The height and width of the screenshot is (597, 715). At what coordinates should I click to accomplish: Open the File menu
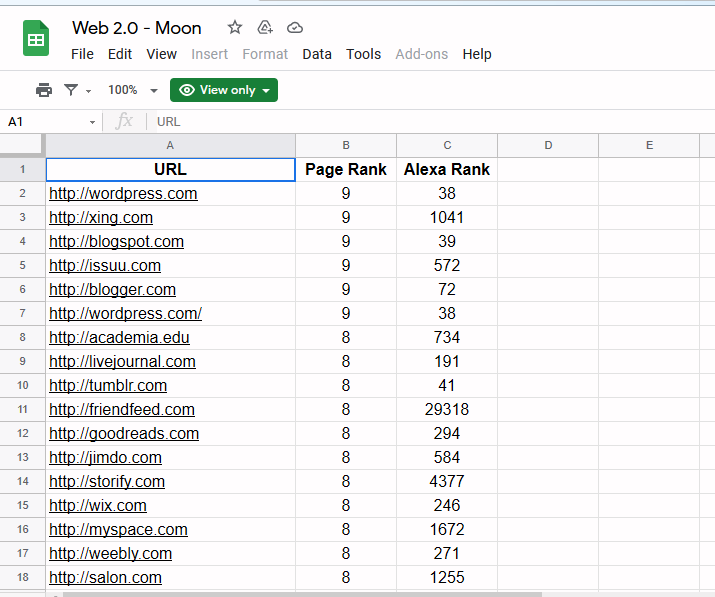click(x=82, y=54)
